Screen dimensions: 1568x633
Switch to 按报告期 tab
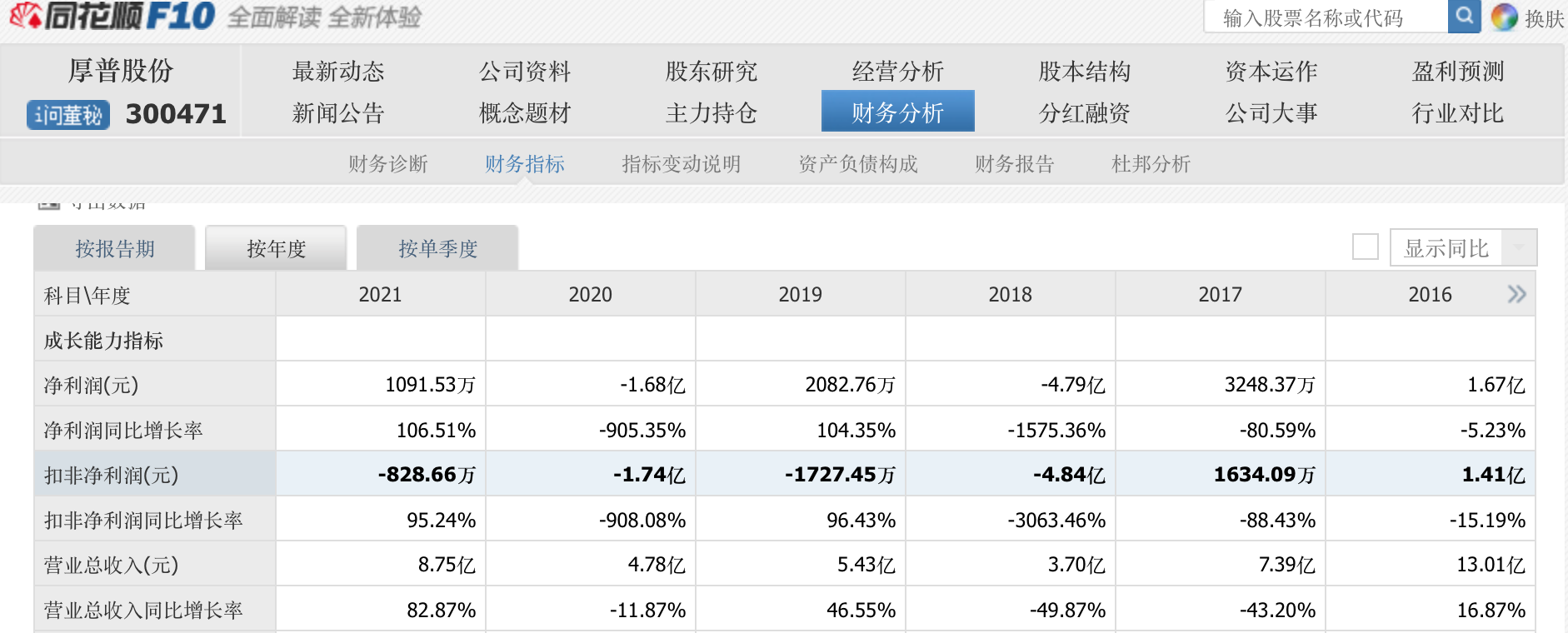point(115,249)
